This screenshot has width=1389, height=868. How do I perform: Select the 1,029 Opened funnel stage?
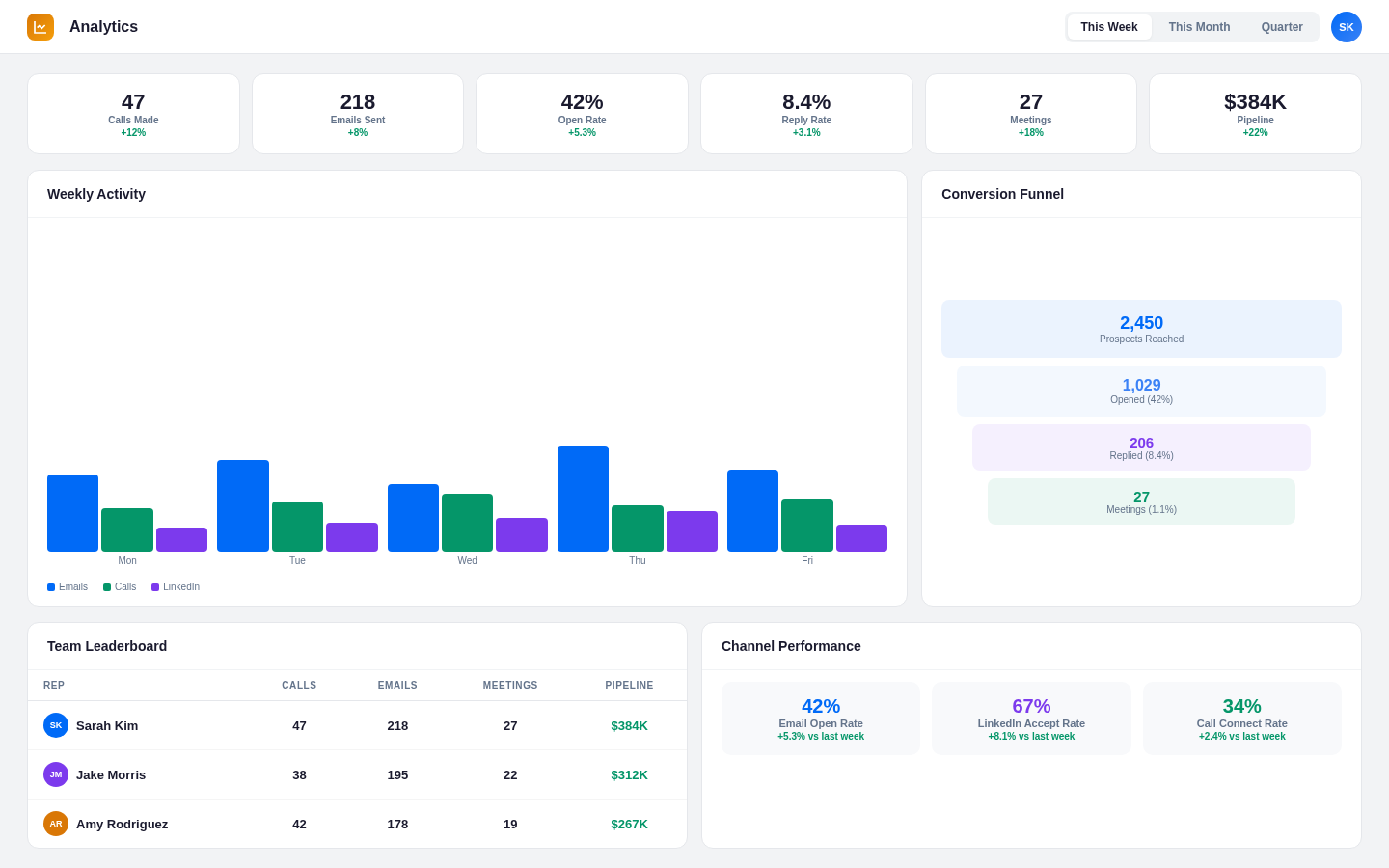[1141, 391]
